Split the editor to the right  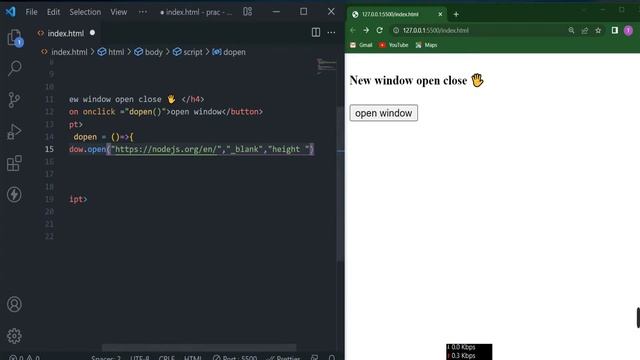(316, 32)
